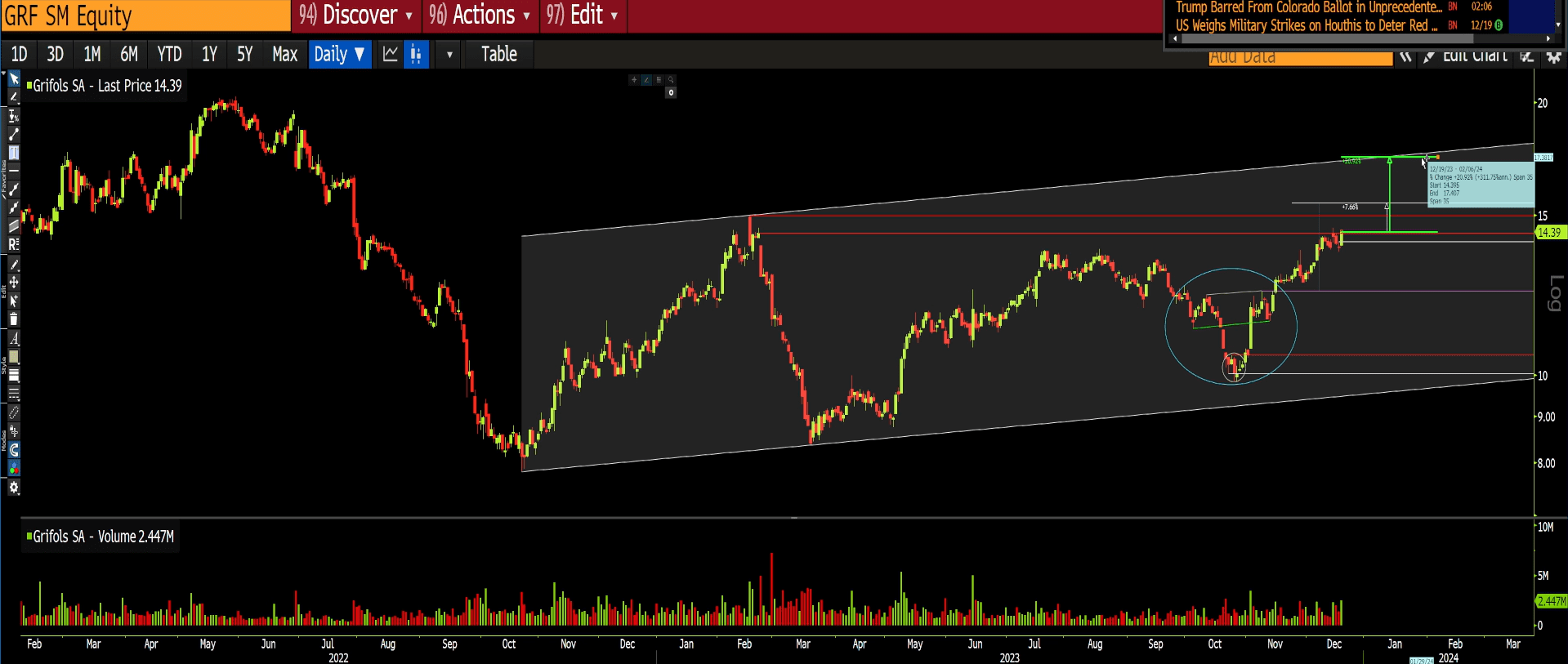
Task: Open the 94) Discover menu
Action: [356, 15]
